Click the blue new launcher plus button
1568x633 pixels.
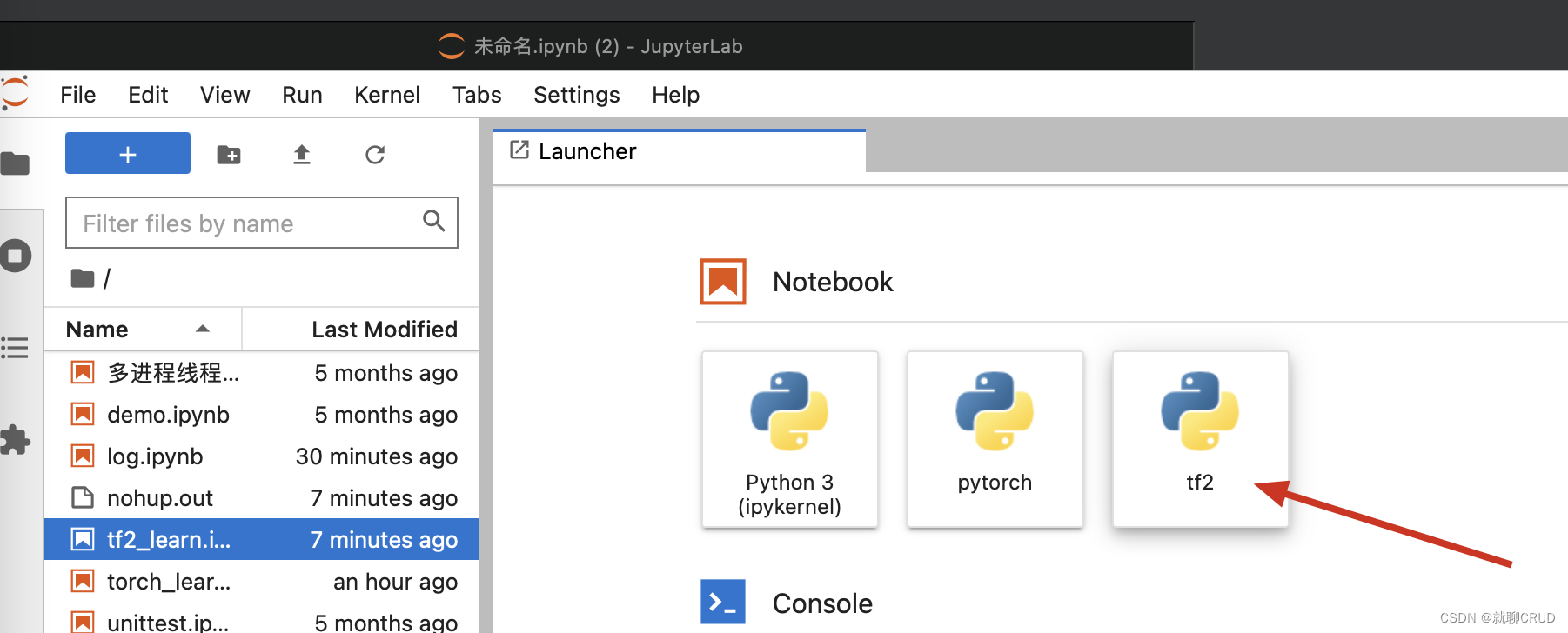coord(128,153)
